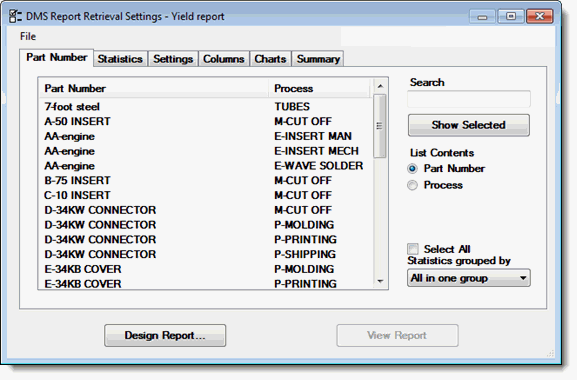Click the list scroll up arrow

click(x=380, y=86)
